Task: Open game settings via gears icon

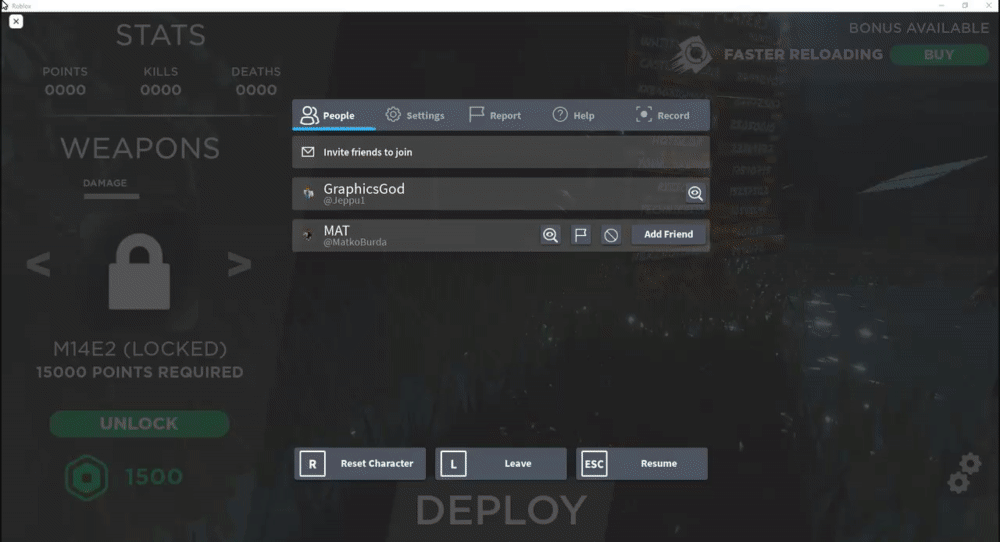Action: click(964, 473)
